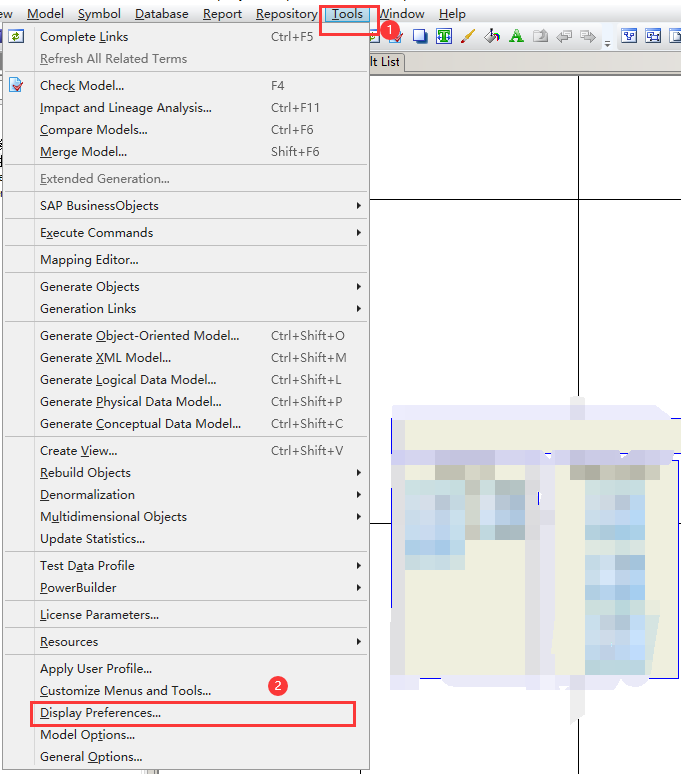The width and height of the screenshot is (681, 774).
Task: Click the shadow tool icon in toolbar
Action: 420,37
